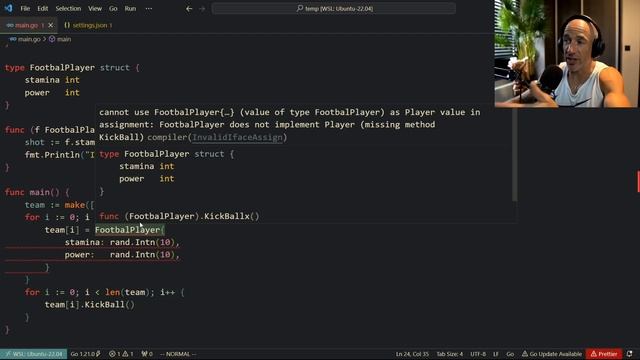Open the Edit menu
The height and width of the screenshot is (360, 640).
[x=42, y=8]
